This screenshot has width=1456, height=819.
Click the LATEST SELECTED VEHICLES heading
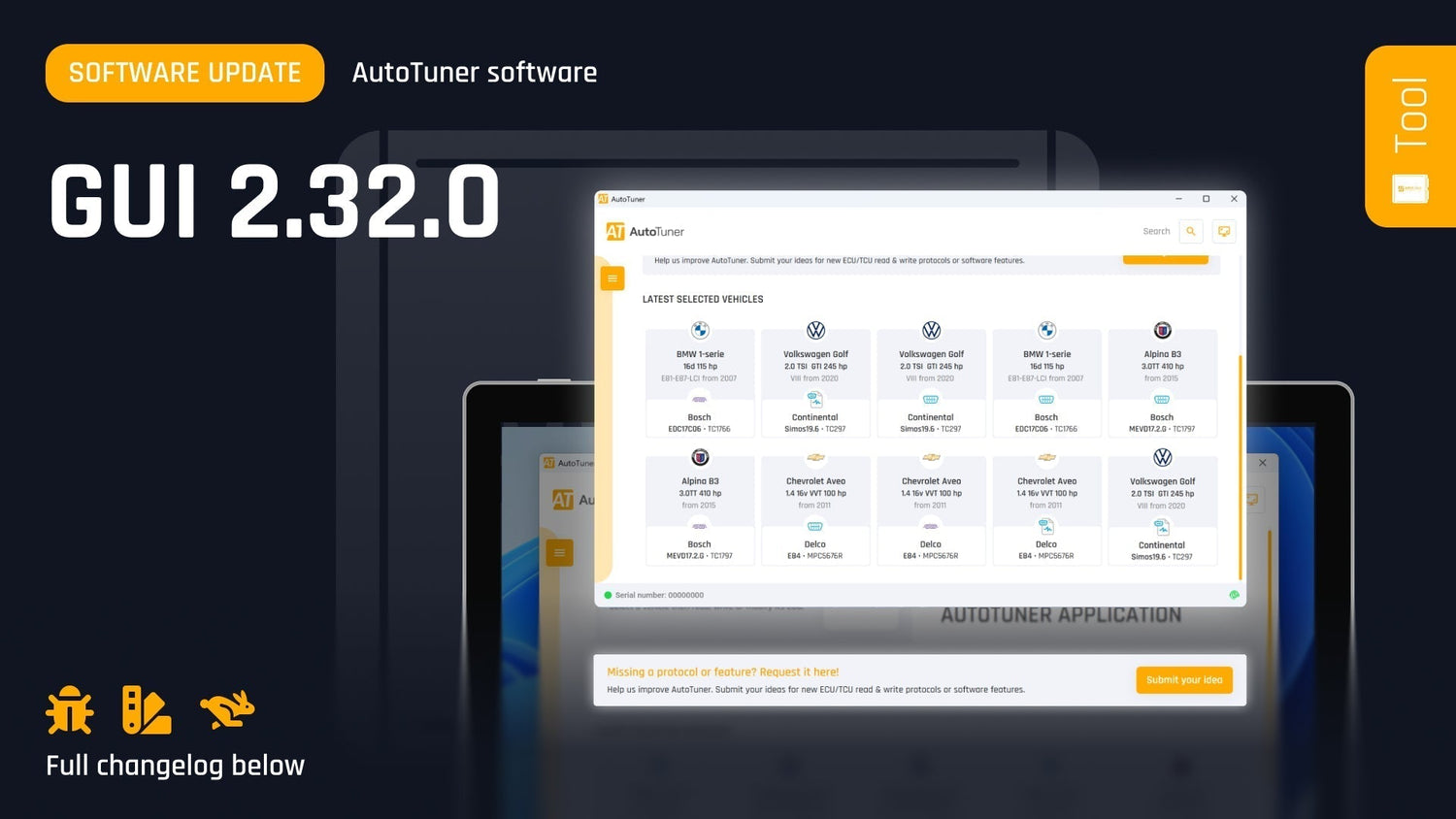(x=703, y=299)
